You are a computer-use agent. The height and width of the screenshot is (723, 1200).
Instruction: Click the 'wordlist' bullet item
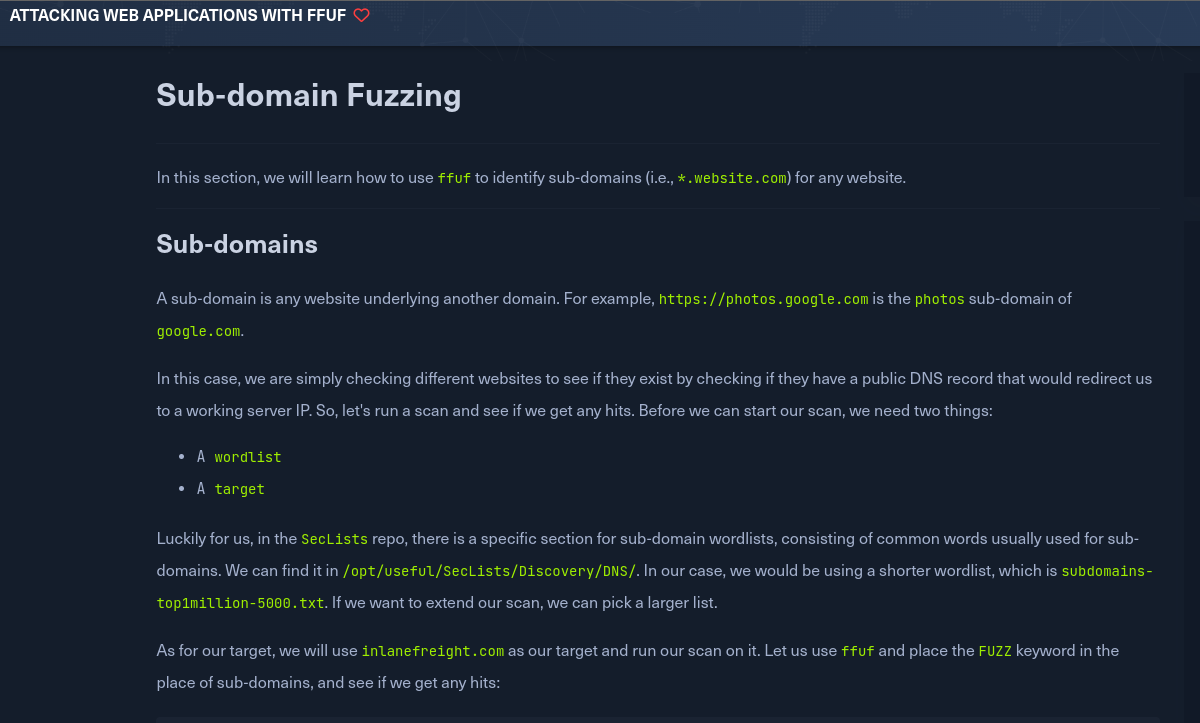(248, 457)
